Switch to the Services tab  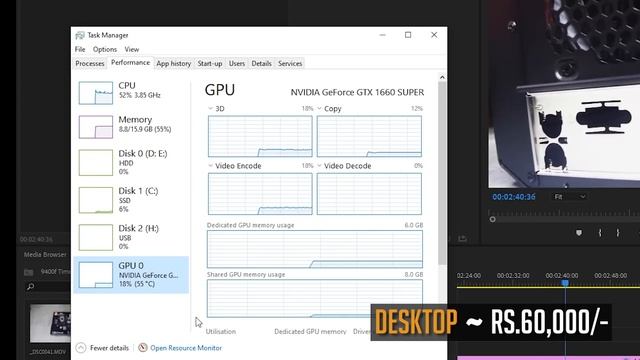[x=290, y=64]
